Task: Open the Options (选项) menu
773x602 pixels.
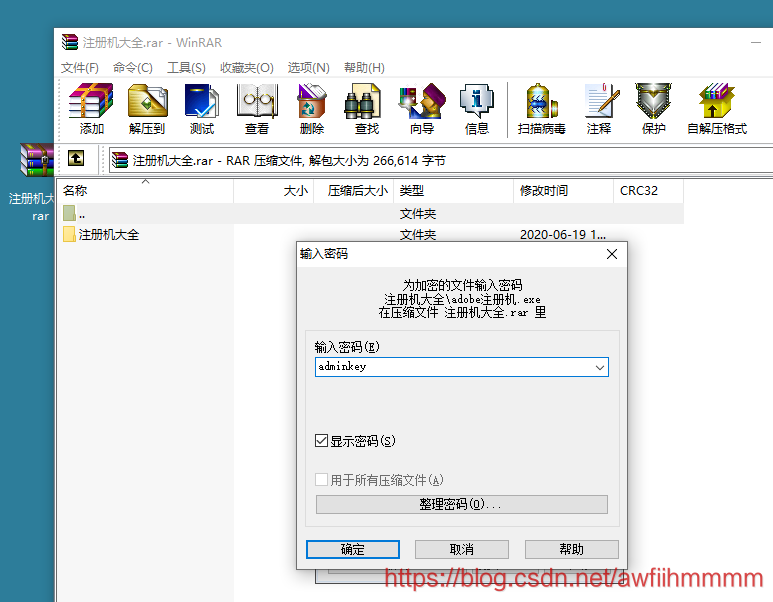Action: coord(309,68)
